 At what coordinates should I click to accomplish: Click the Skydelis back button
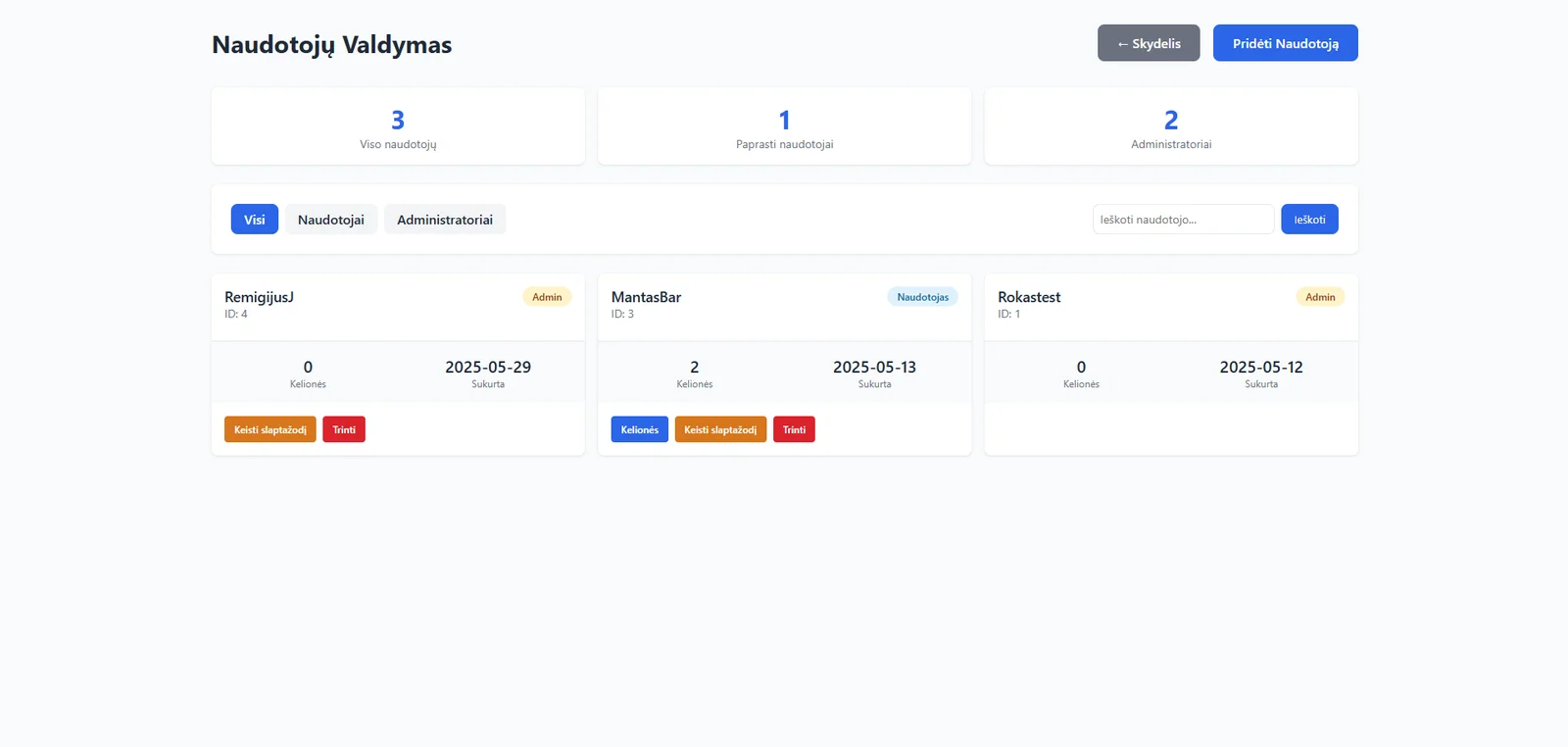click(x=1148, y=43)
